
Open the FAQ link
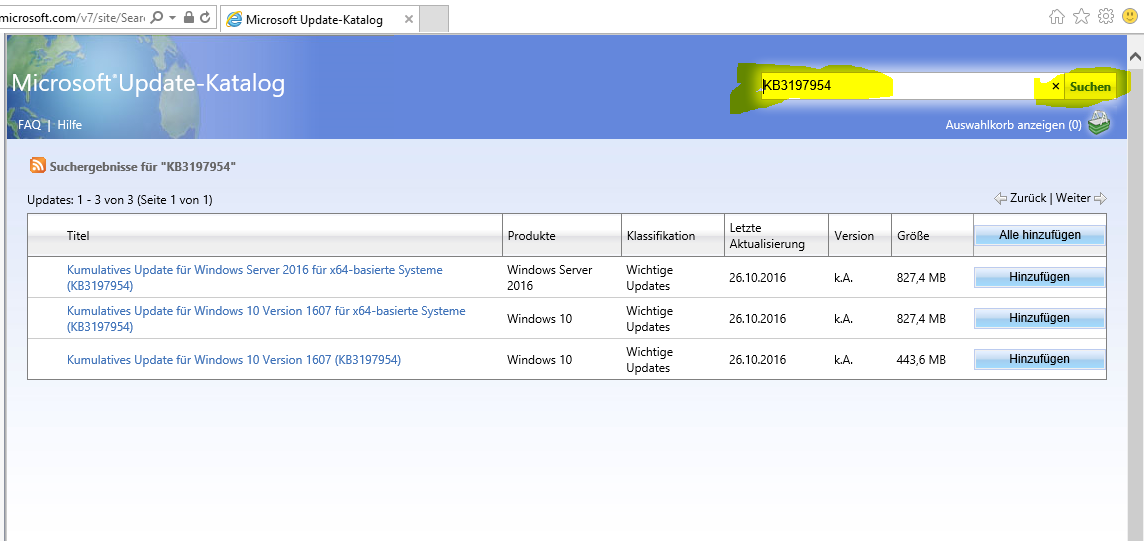tap(29, 125)
